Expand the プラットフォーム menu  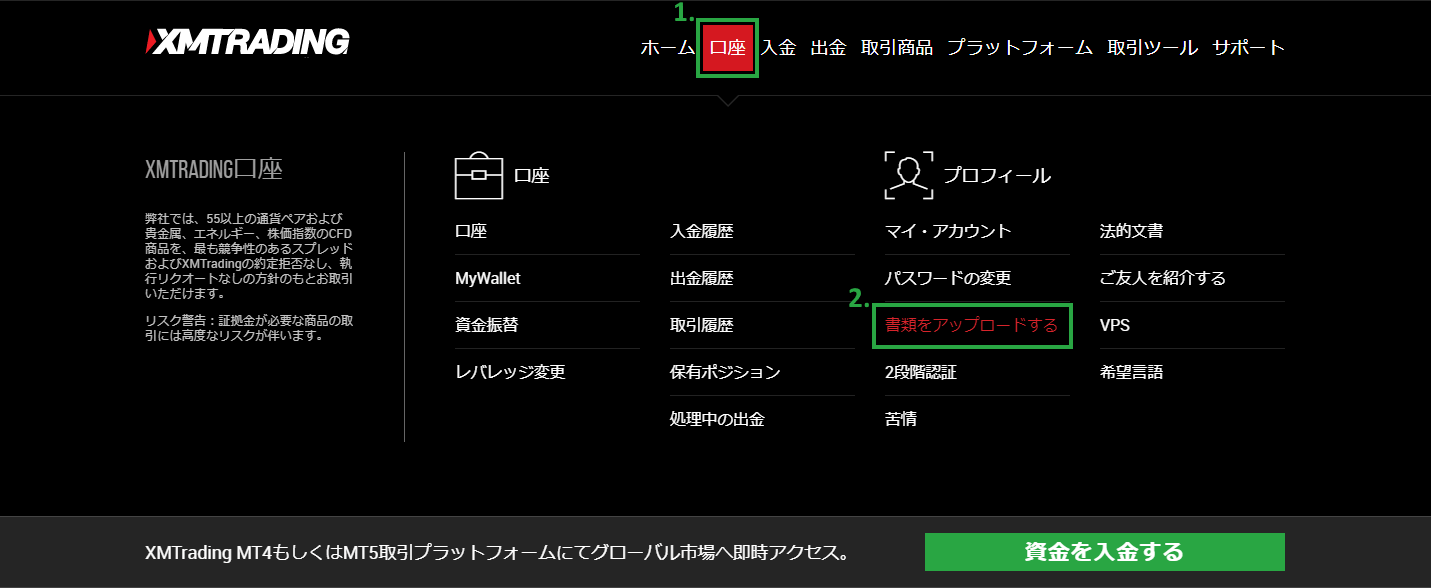point(1019,47)
